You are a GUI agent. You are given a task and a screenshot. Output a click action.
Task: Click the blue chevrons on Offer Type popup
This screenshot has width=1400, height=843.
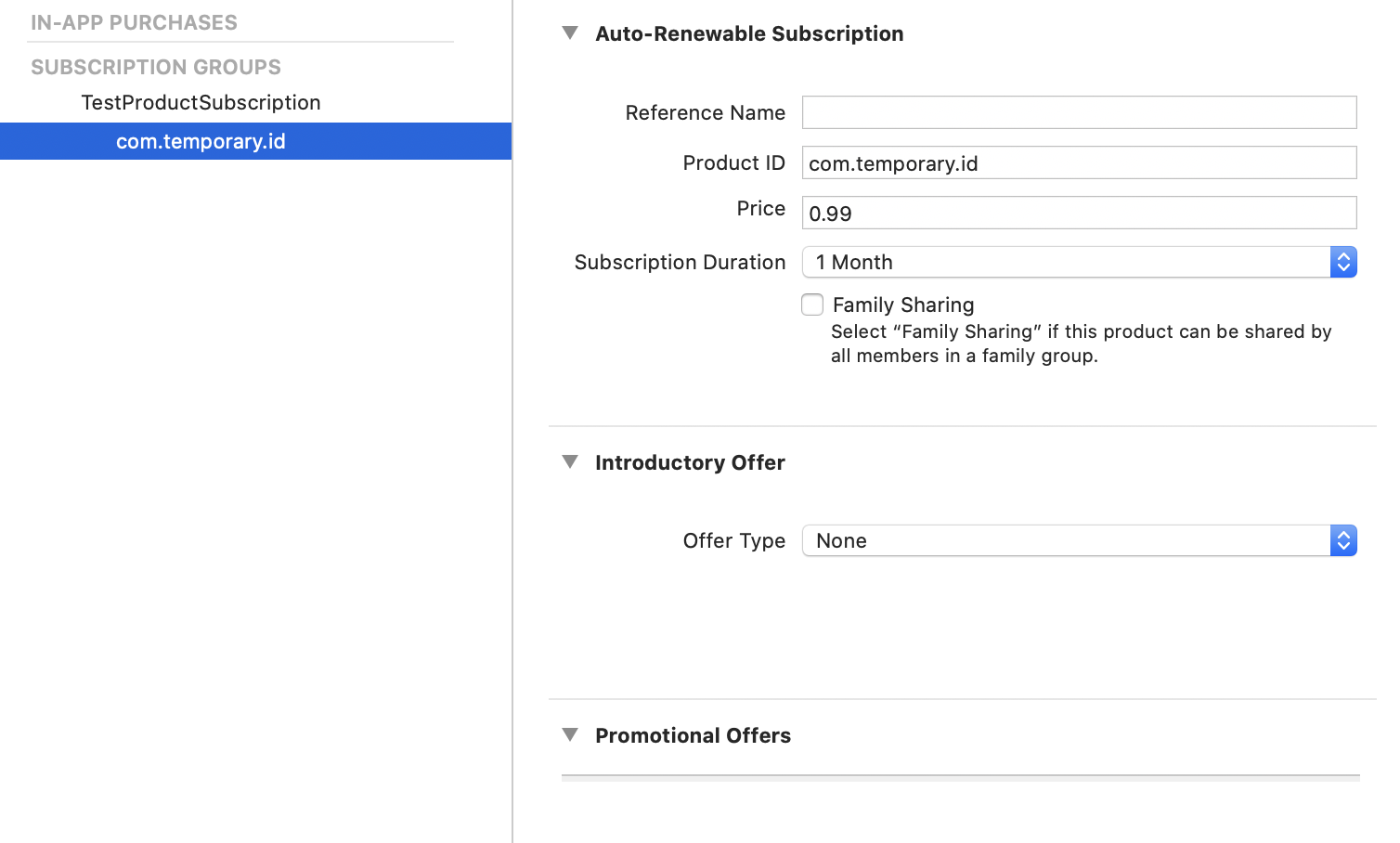tap(1343, 540)
